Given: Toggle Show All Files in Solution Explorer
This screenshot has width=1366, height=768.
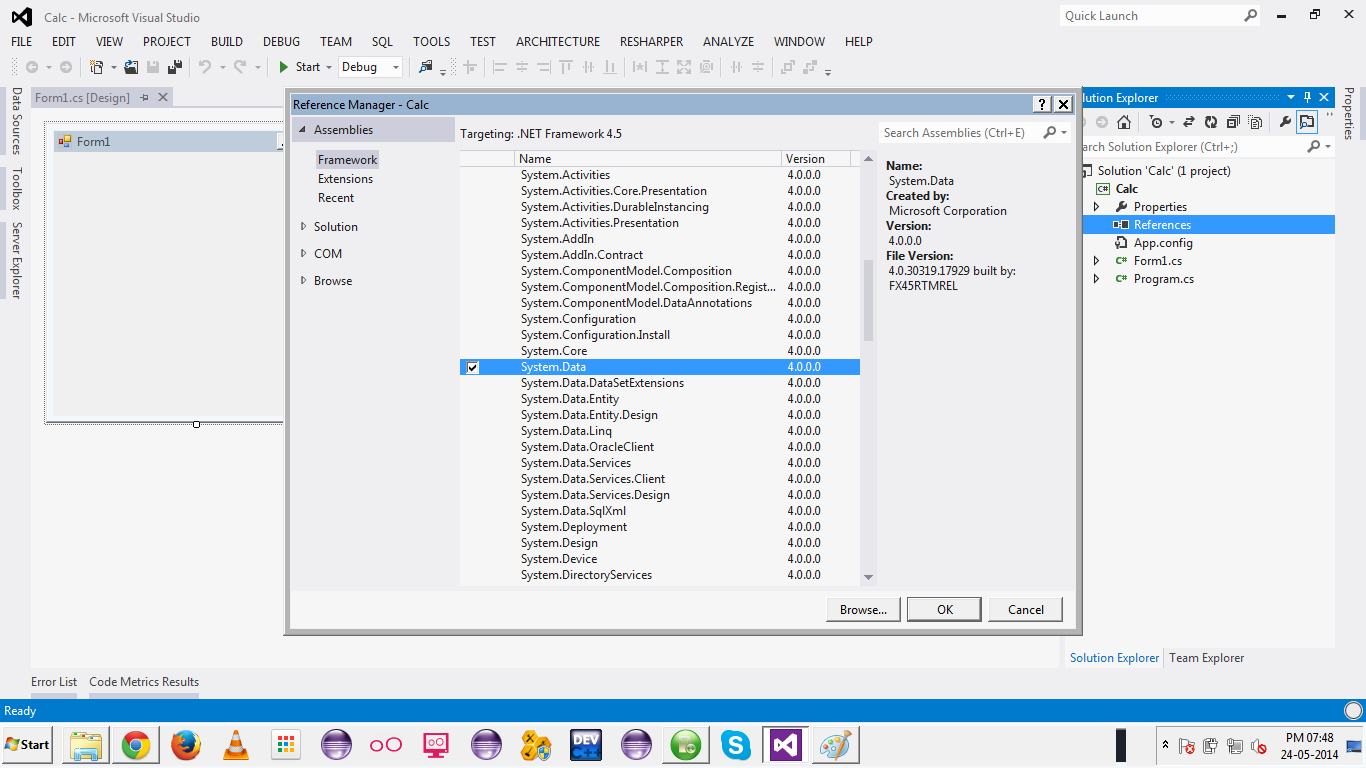Looking at the screenshot, I should tap(1254, 122).
